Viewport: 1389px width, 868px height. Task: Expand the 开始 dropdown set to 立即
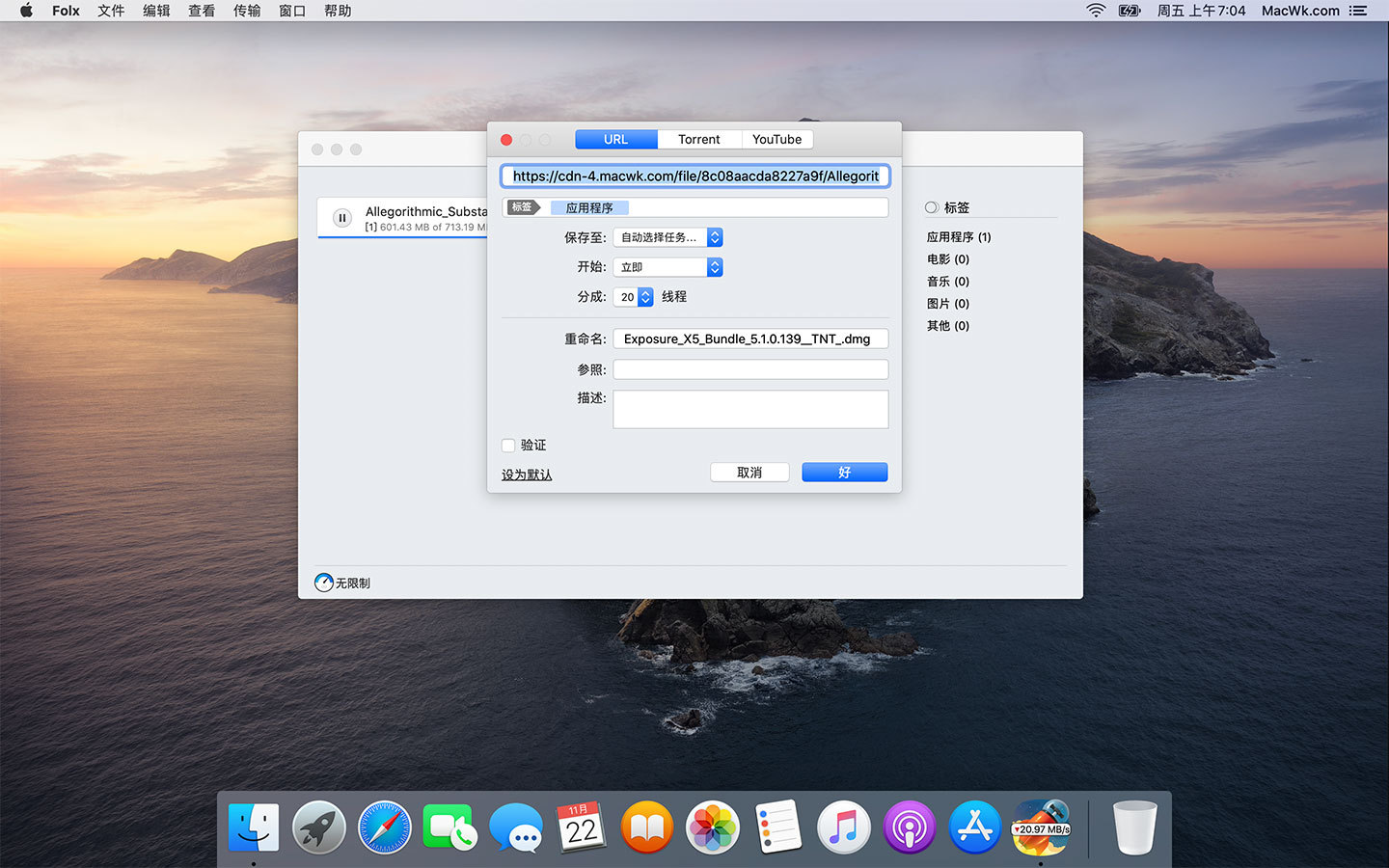point(667,267)
